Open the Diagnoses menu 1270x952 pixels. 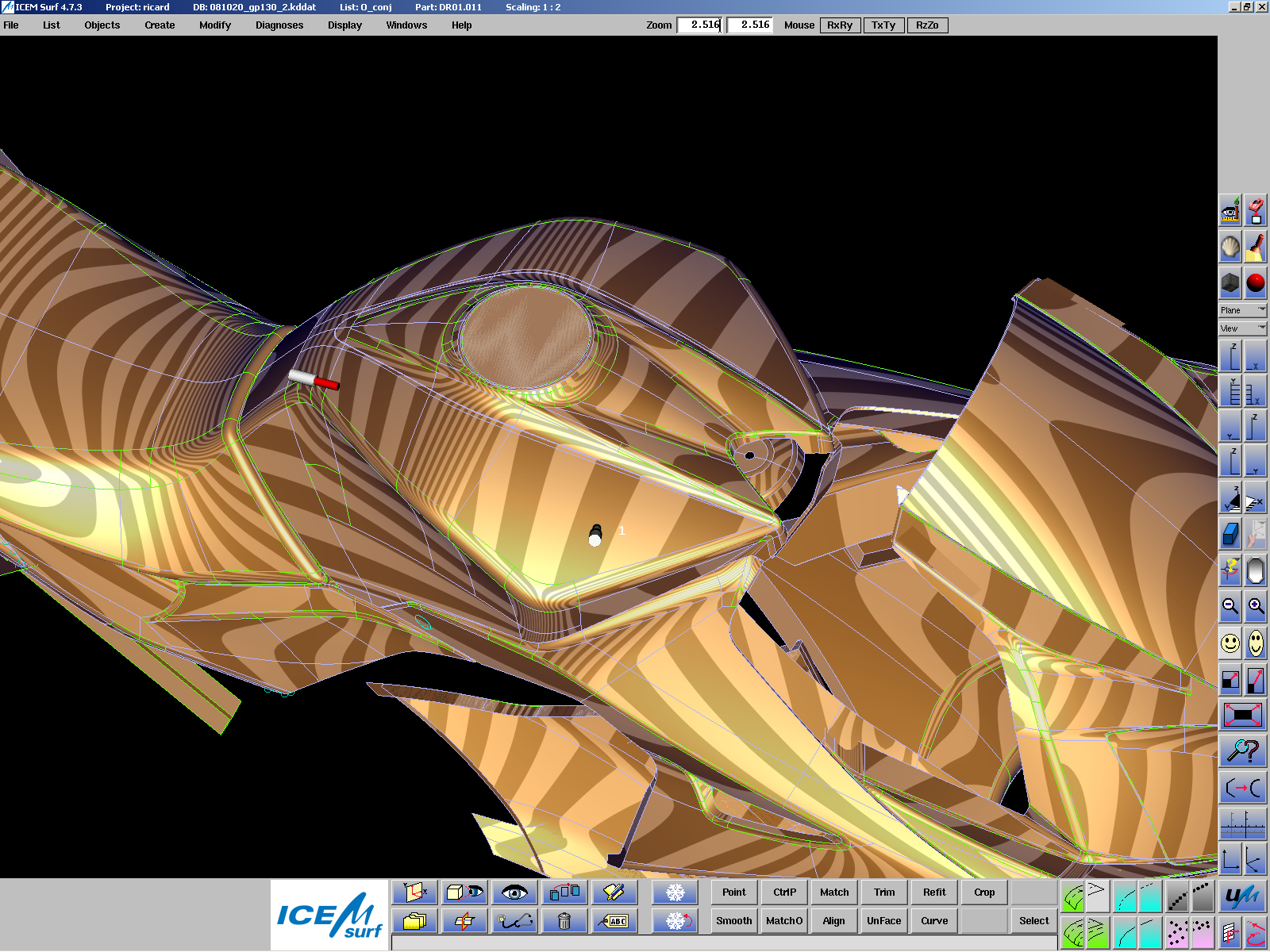[x=279, y=25]
